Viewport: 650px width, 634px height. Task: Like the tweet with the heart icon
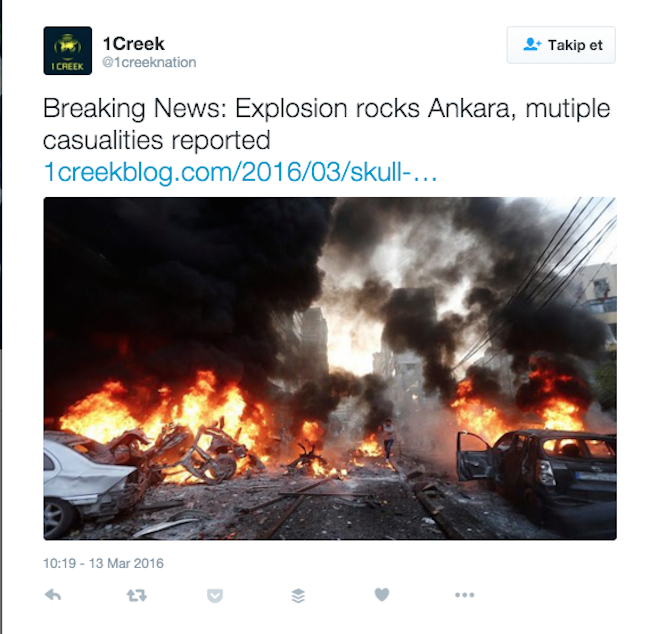pyautogui.click(x=382, y=595)
